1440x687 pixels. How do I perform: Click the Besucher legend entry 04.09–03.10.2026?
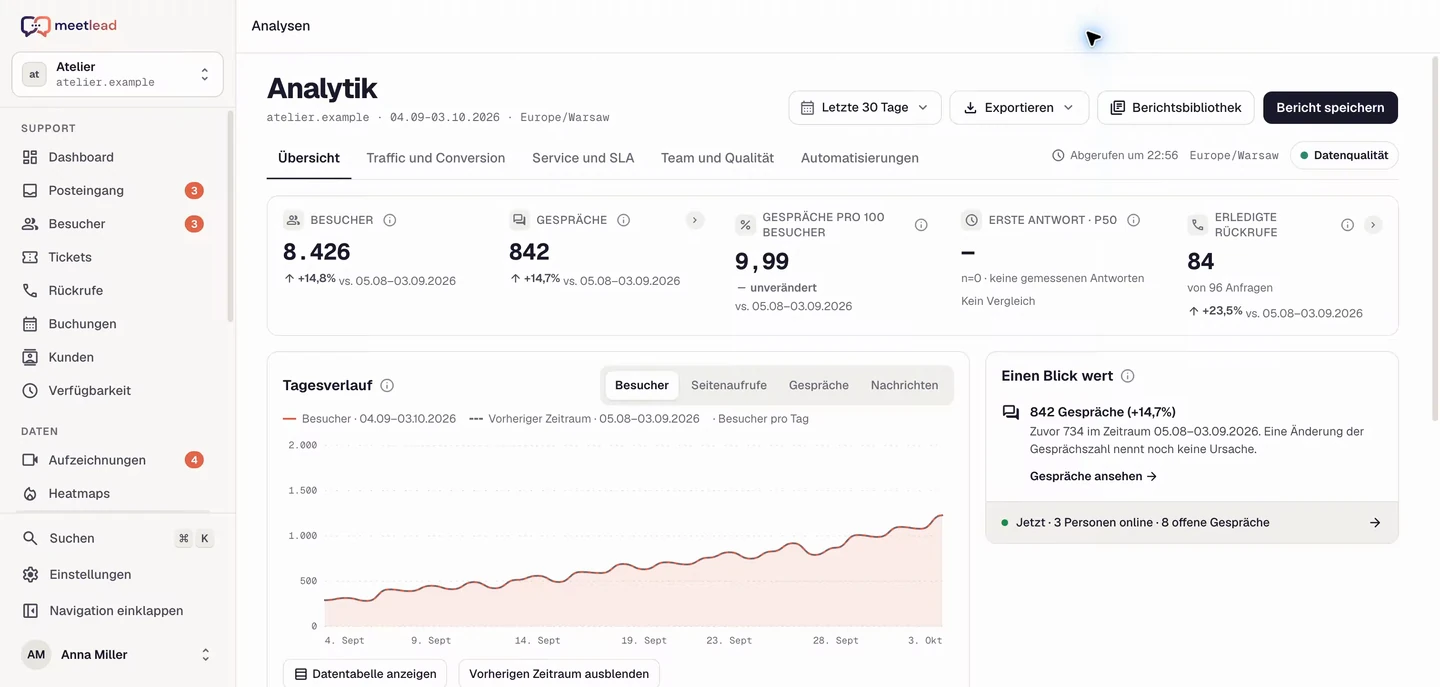(x=370, y=419)
